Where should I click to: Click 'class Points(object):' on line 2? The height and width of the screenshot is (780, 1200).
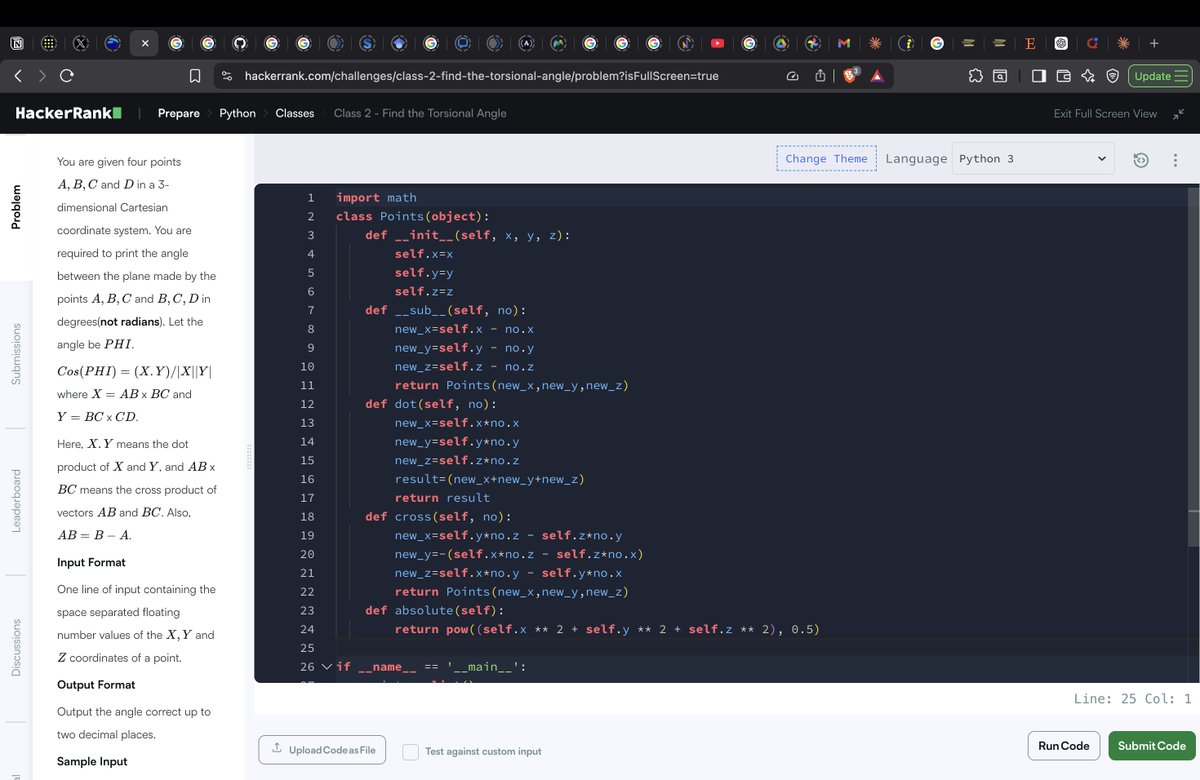point(413,216)
